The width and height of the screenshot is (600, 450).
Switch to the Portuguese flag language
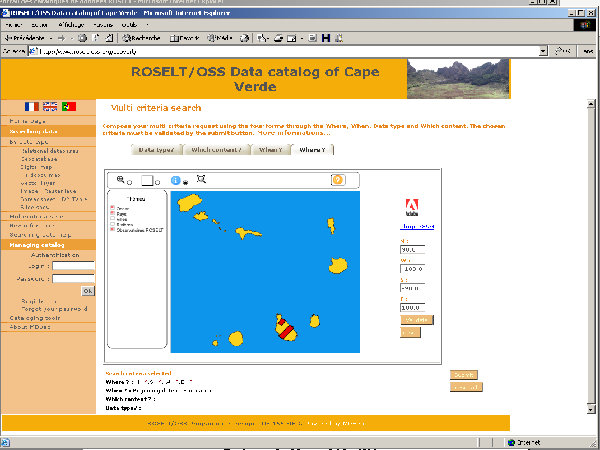tap(69, 106)
